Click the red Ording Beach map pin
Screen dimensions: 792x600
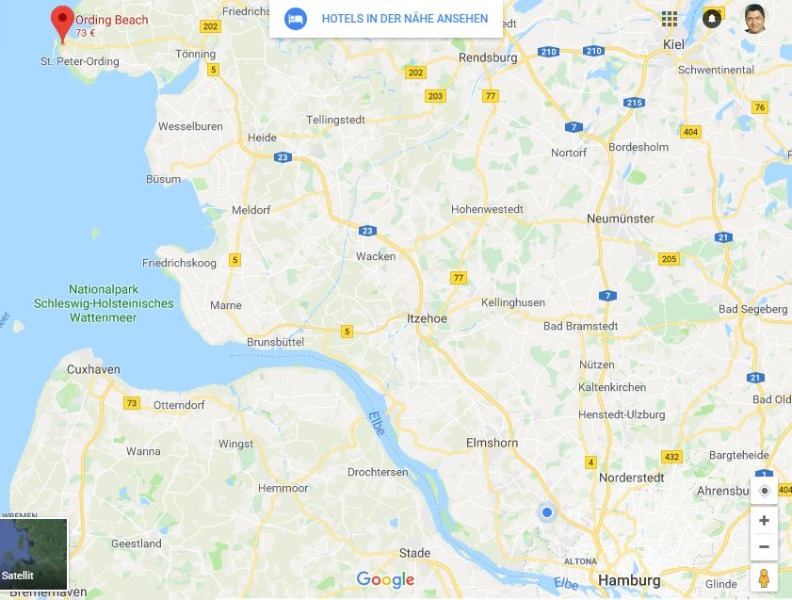pyautogui.click(x=62, y=23)
